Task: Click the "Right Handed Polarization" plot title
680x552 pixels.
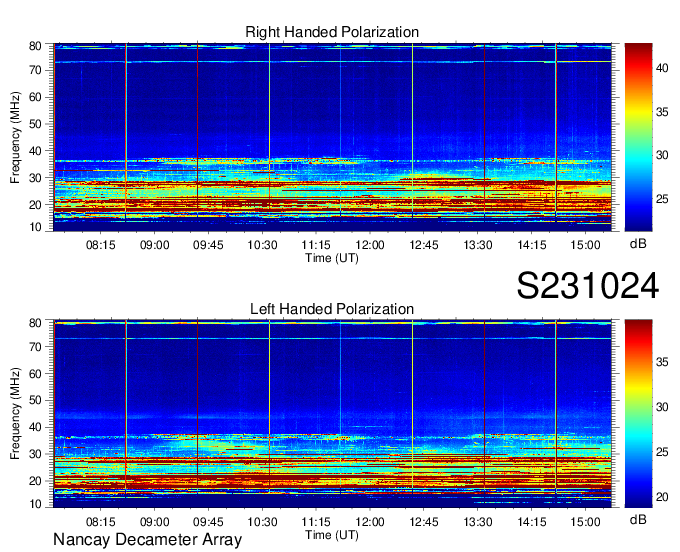Action: [332, 32]
